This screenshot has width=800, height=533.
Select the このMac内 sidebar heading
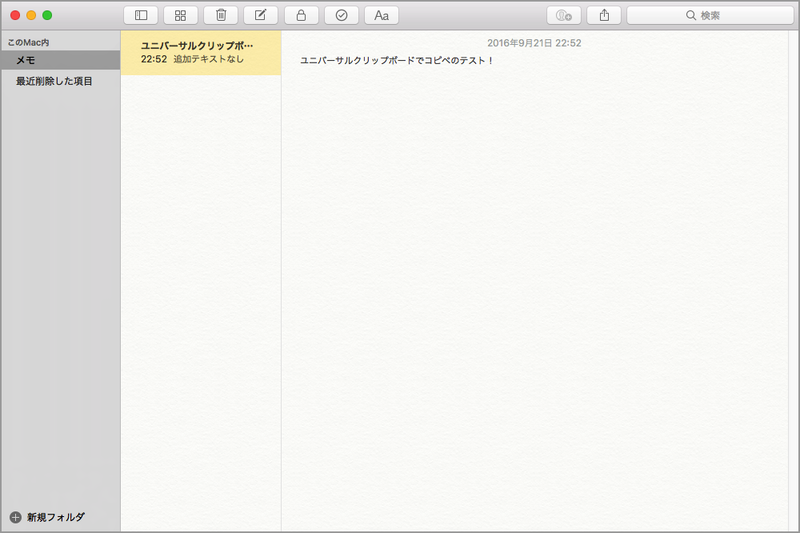[29, 42]
